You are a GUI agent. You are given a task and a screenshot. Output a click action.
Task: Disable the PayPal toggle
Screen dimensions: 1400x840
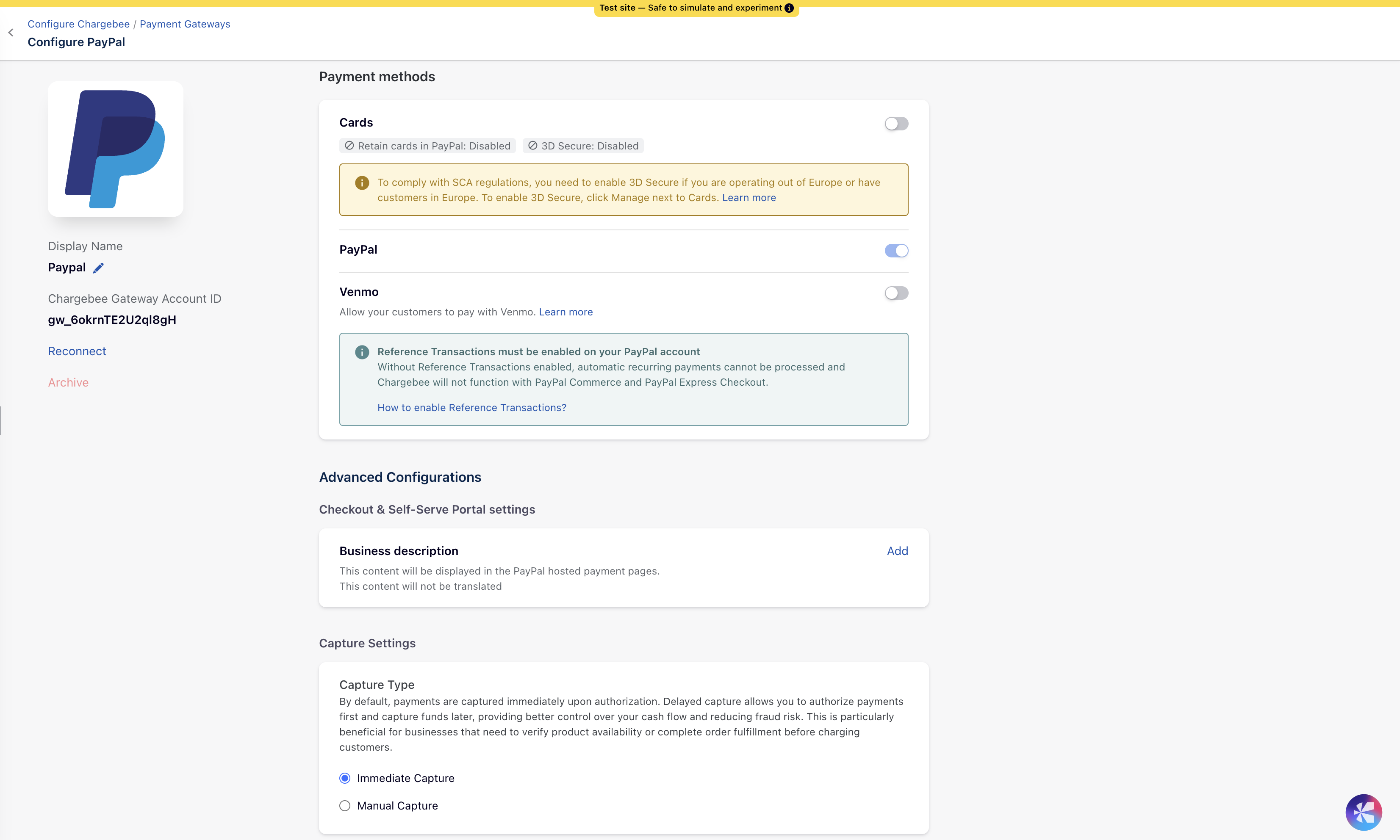tap(896, 250)
